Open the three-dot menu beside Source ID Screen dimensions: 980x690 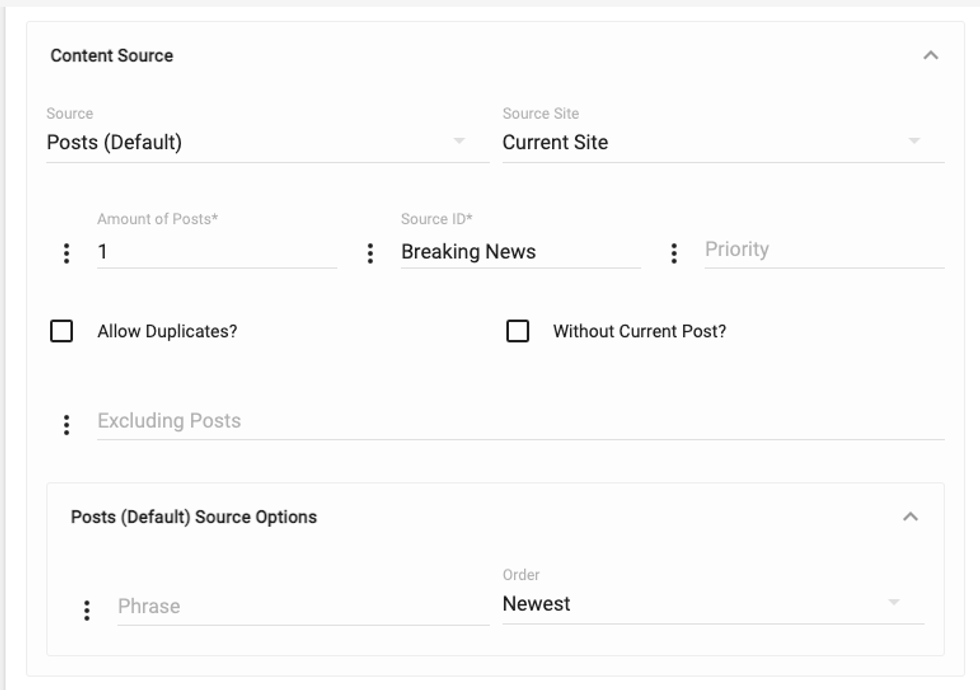click(x=370, y=253)
